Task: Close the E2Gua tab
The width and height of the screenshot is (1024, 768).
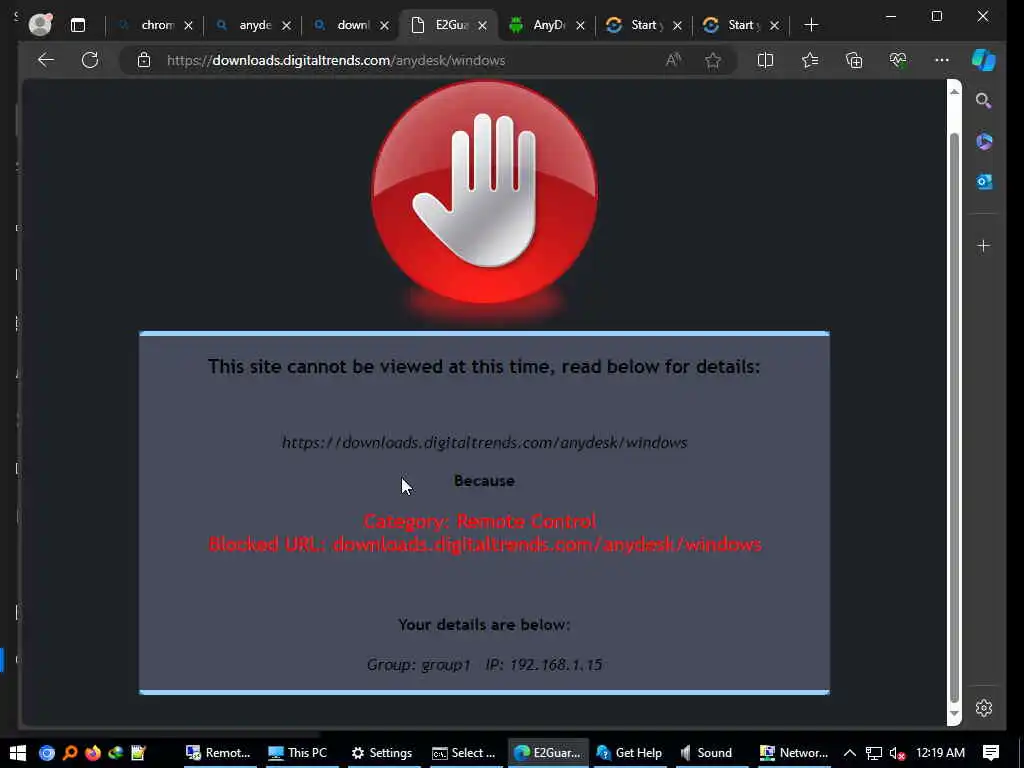Action: tap(482, 25)
